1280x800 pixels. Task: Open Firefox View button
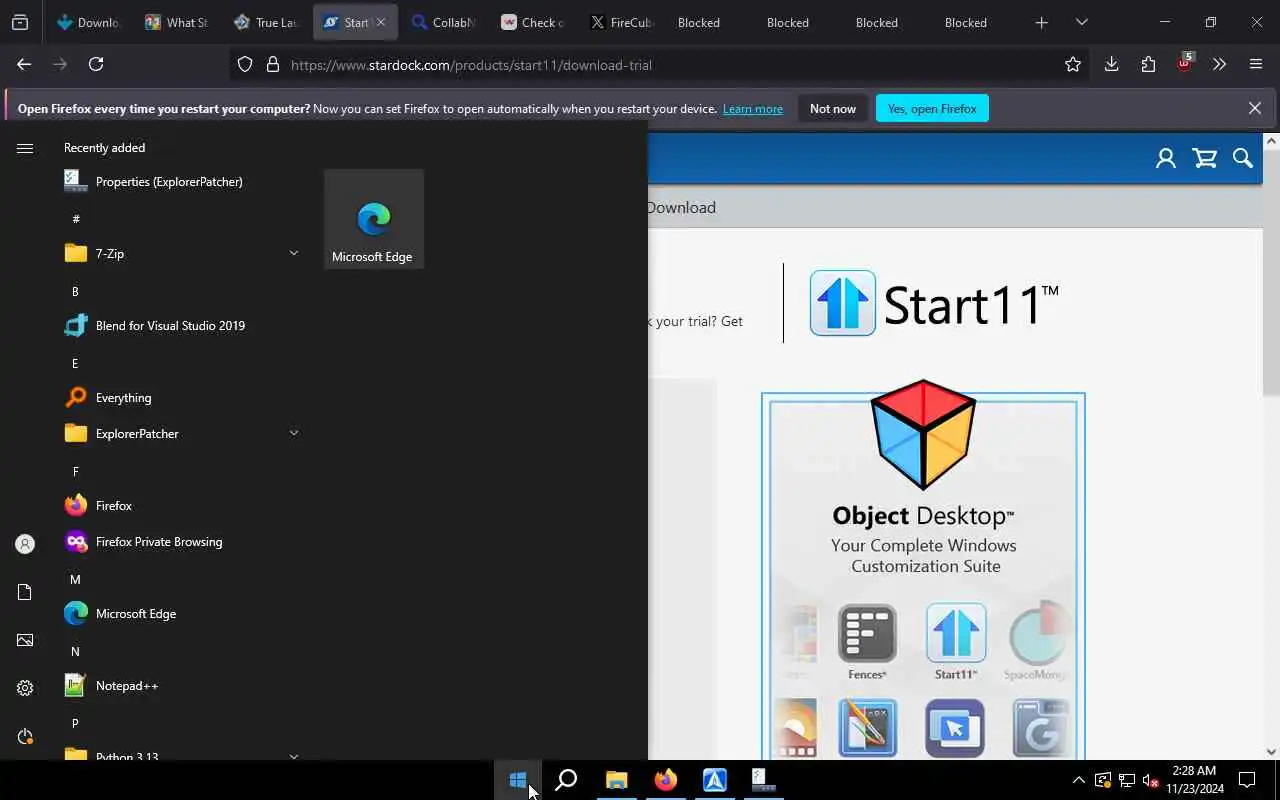[20, 22]
